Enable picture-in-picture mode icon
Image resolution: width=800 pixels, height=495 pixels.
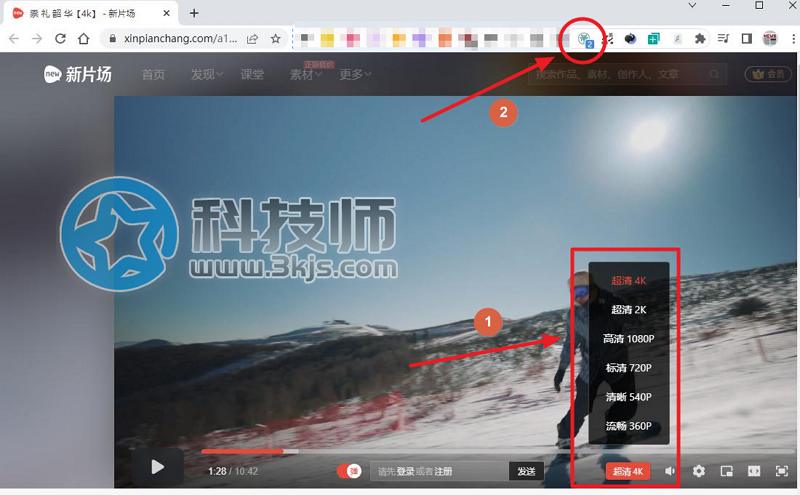(x=727, y=471)
